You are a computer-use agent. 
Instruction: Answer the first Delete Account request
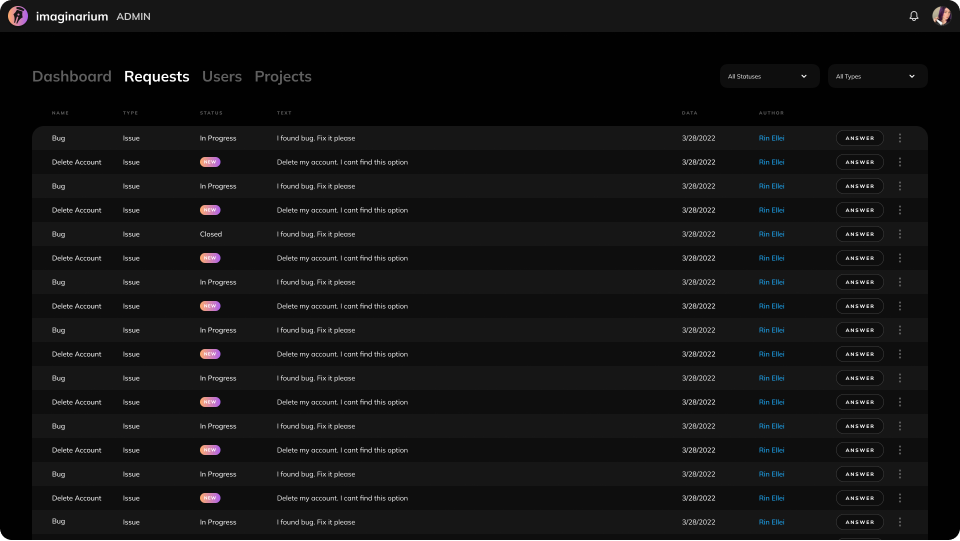[x=859, y=162]
